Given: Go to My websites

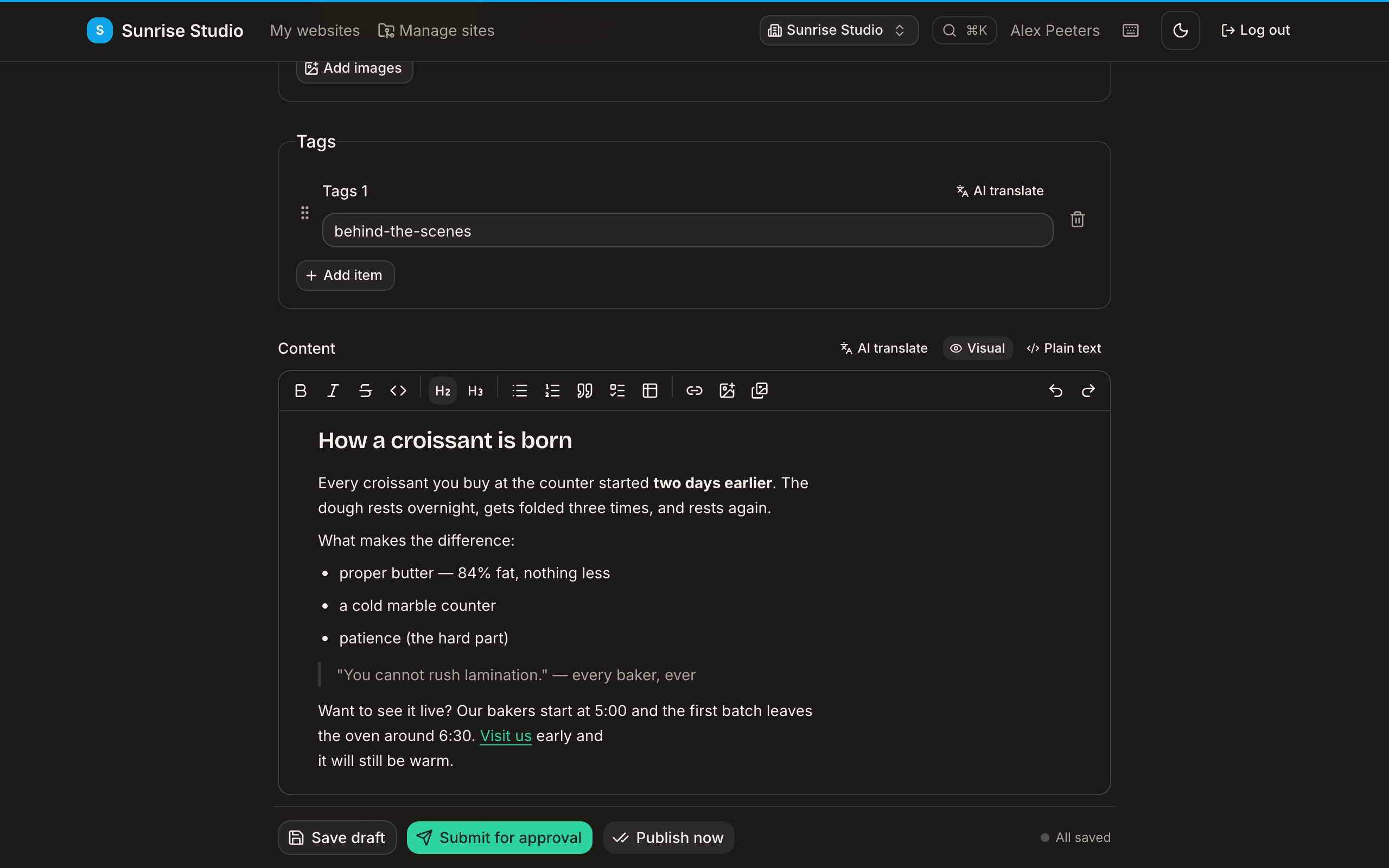Looking at the screenshot, I should click(x=315, y=30).
